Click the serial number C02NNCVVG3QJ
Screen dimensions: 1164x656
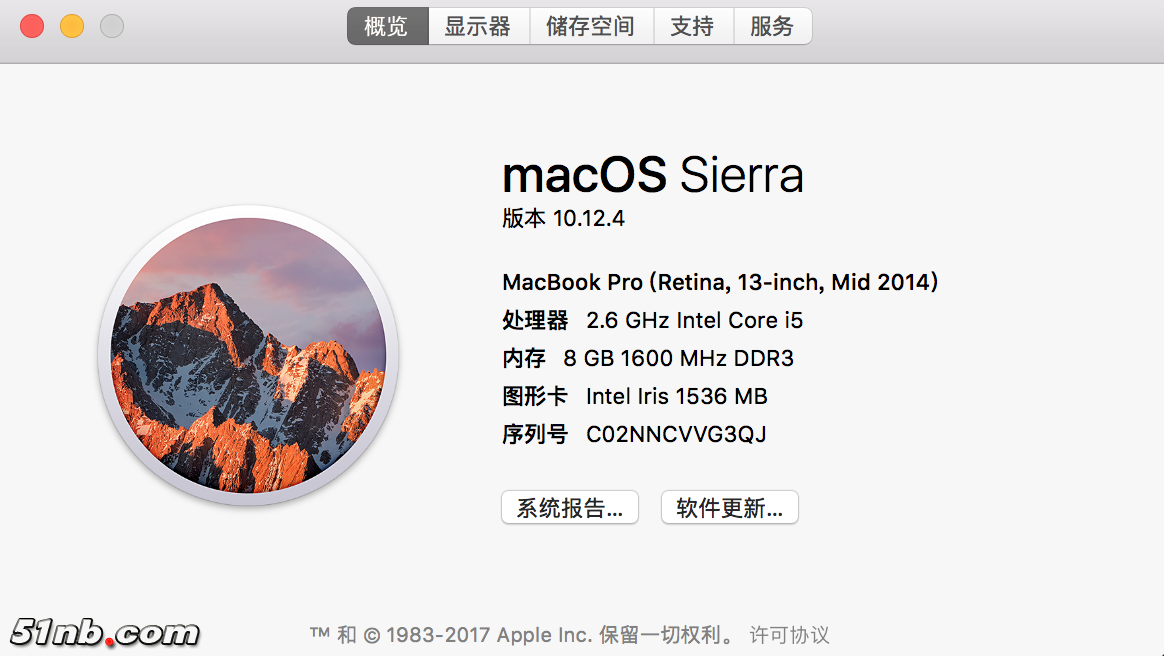tap(676, 434)
